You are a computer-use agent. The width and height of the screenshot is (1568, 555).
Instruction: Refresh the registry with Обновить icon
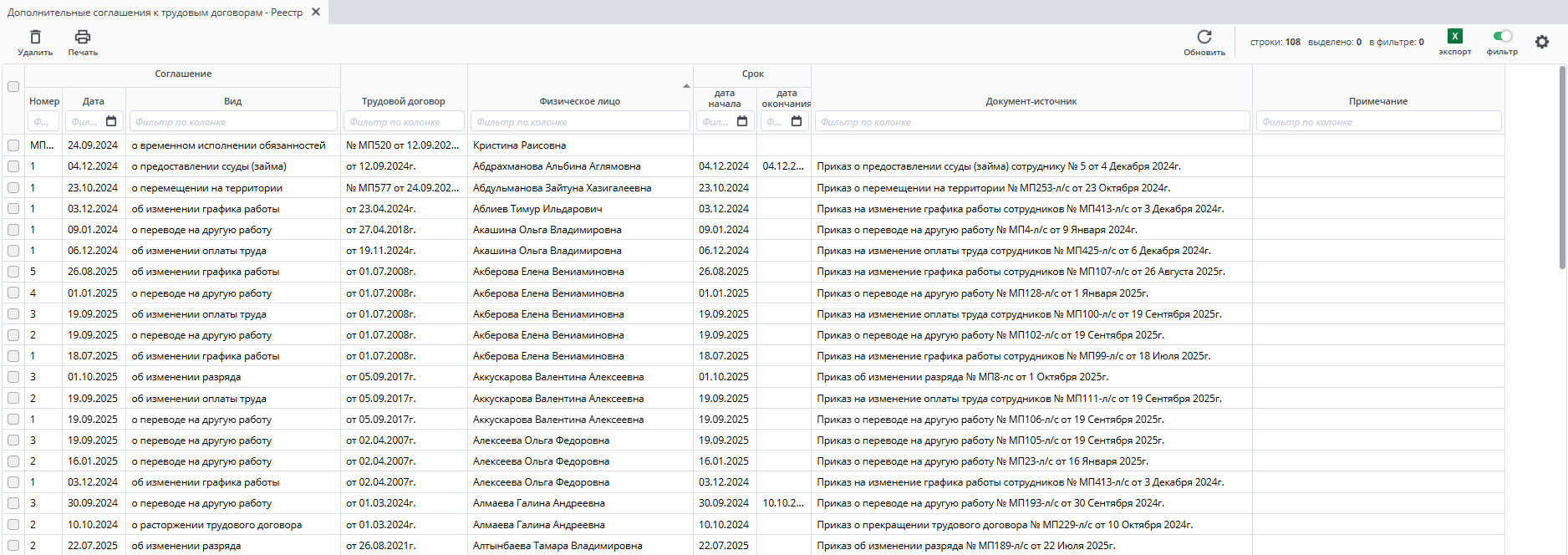click(1204, 38)
